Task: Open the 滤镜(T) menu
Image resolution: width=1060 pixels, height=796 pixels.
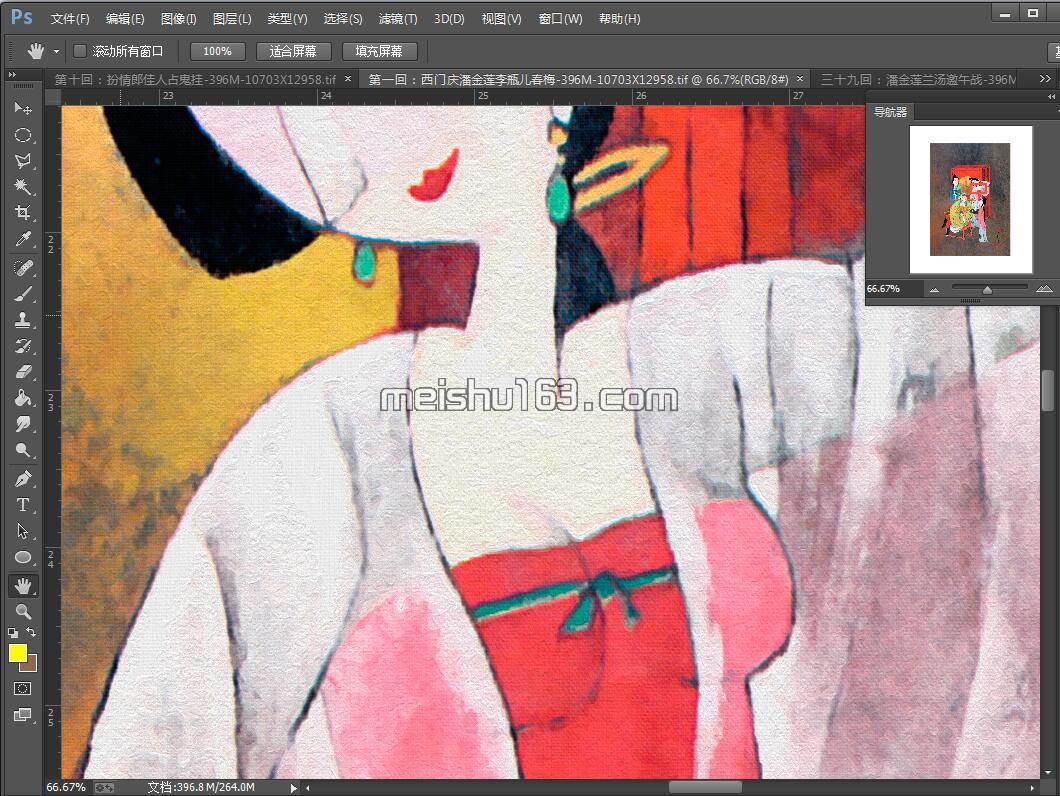Action: coord(398,19)
